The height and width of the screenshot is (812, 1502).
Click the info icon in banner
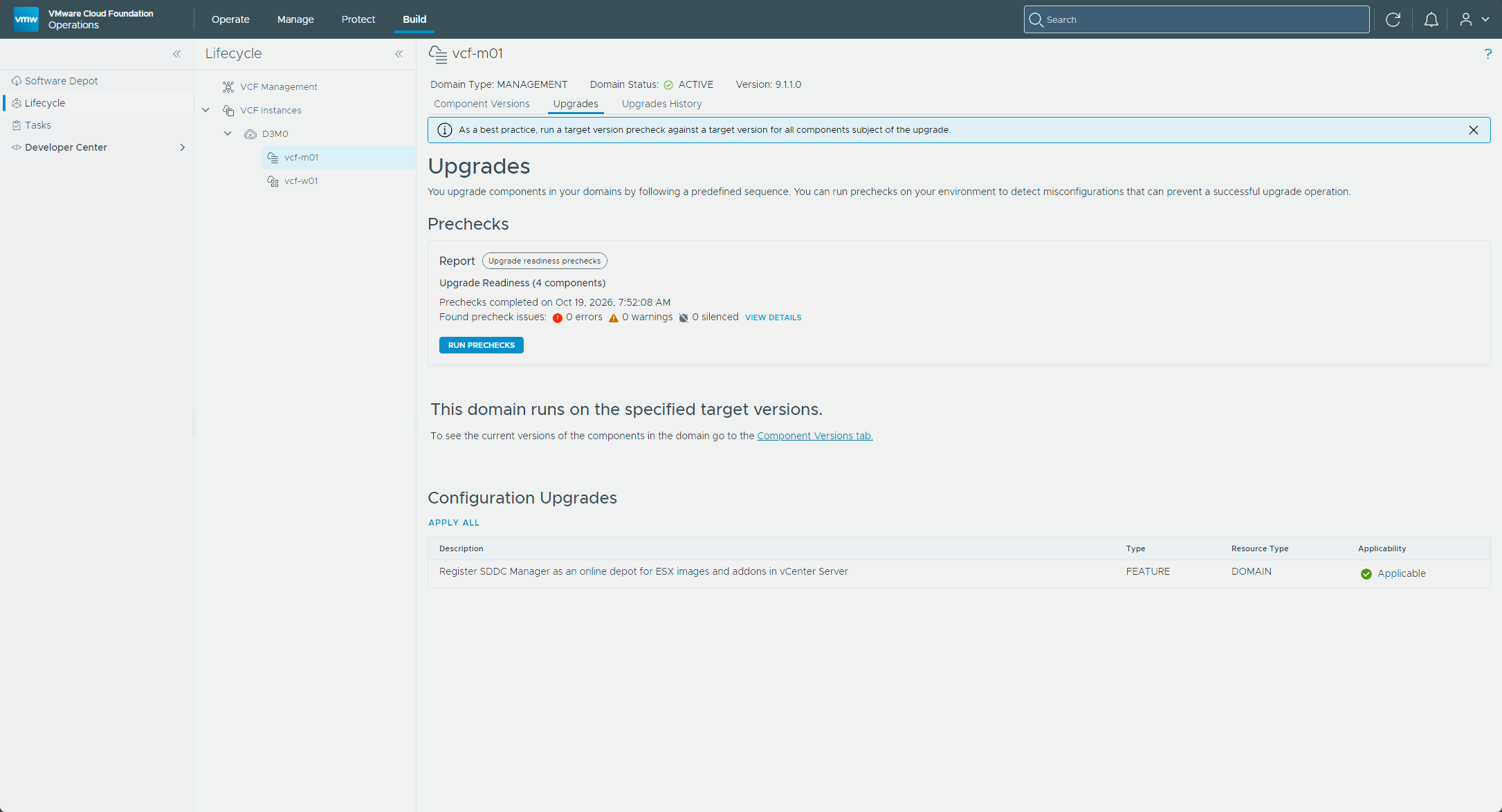point(445,130)
